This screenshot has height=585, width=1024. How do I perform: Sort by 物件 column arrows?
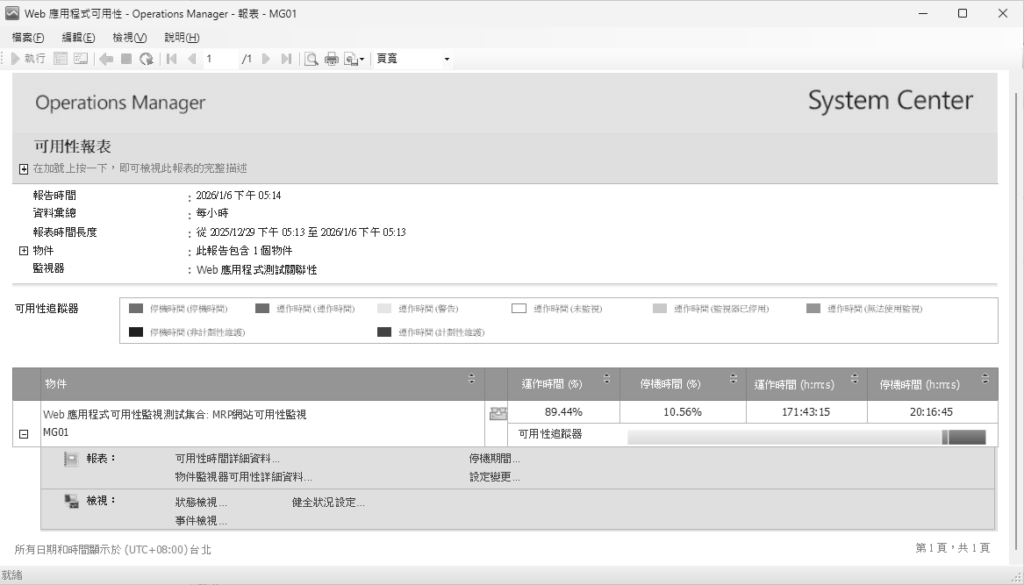coord(472,379)
